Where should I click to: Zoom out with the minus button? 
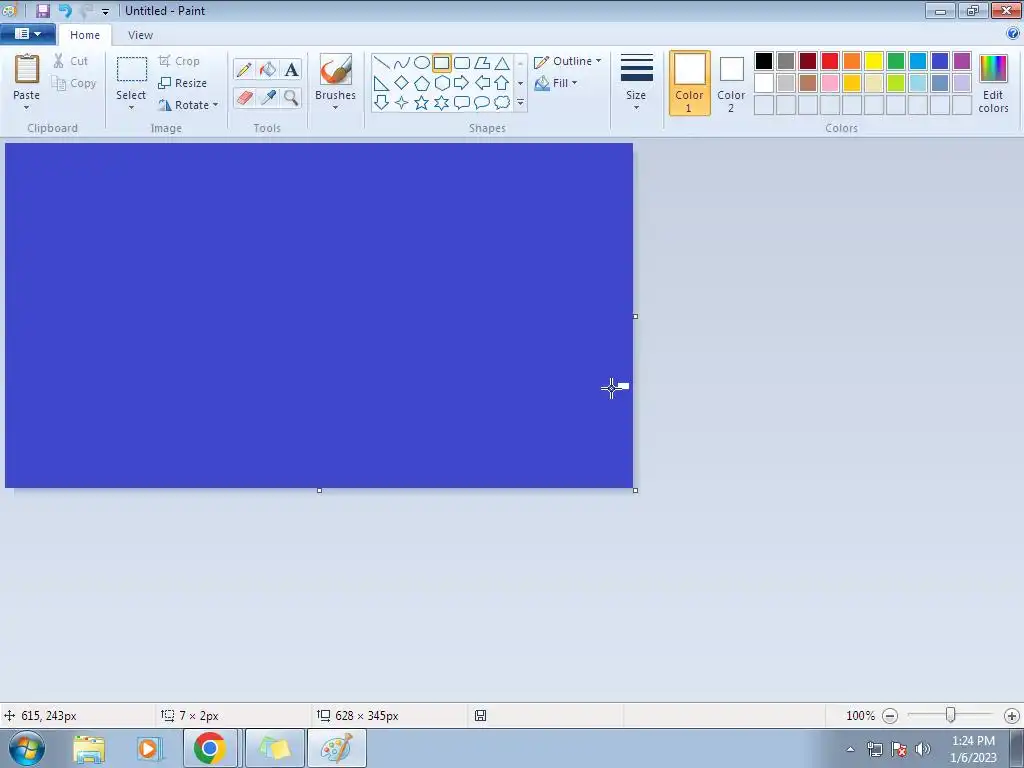pos(889,716)
